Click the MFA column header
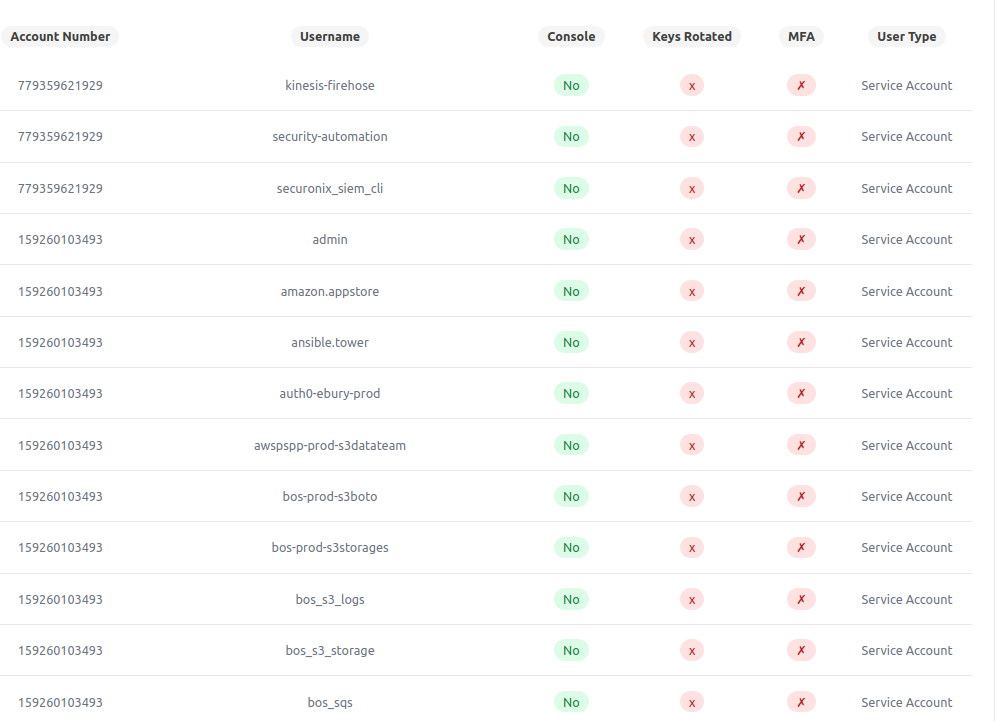The image size is (998, 721). coord(801,37)
